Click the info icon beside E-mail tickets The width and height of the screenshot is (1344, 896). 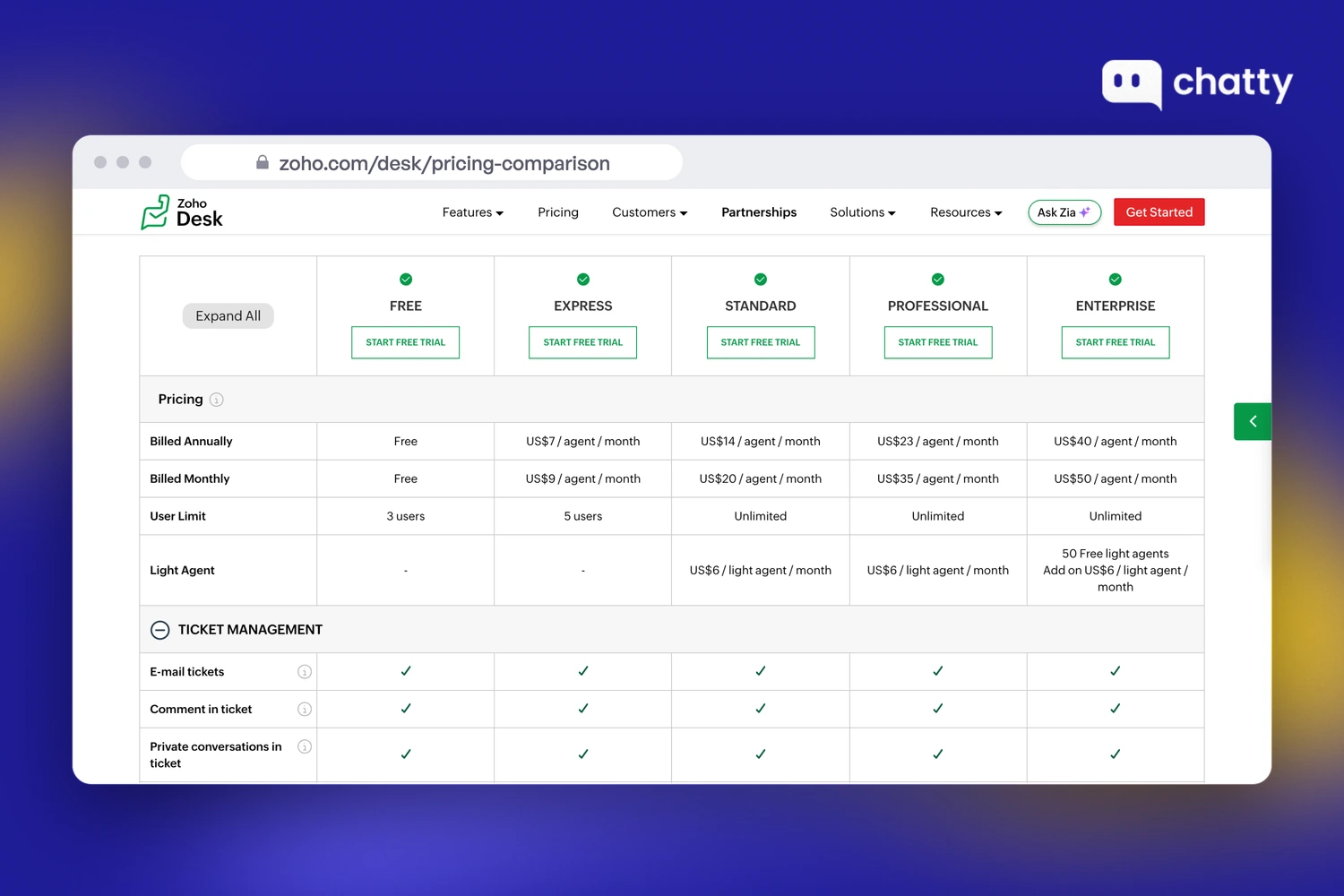(x=305, y=672)
